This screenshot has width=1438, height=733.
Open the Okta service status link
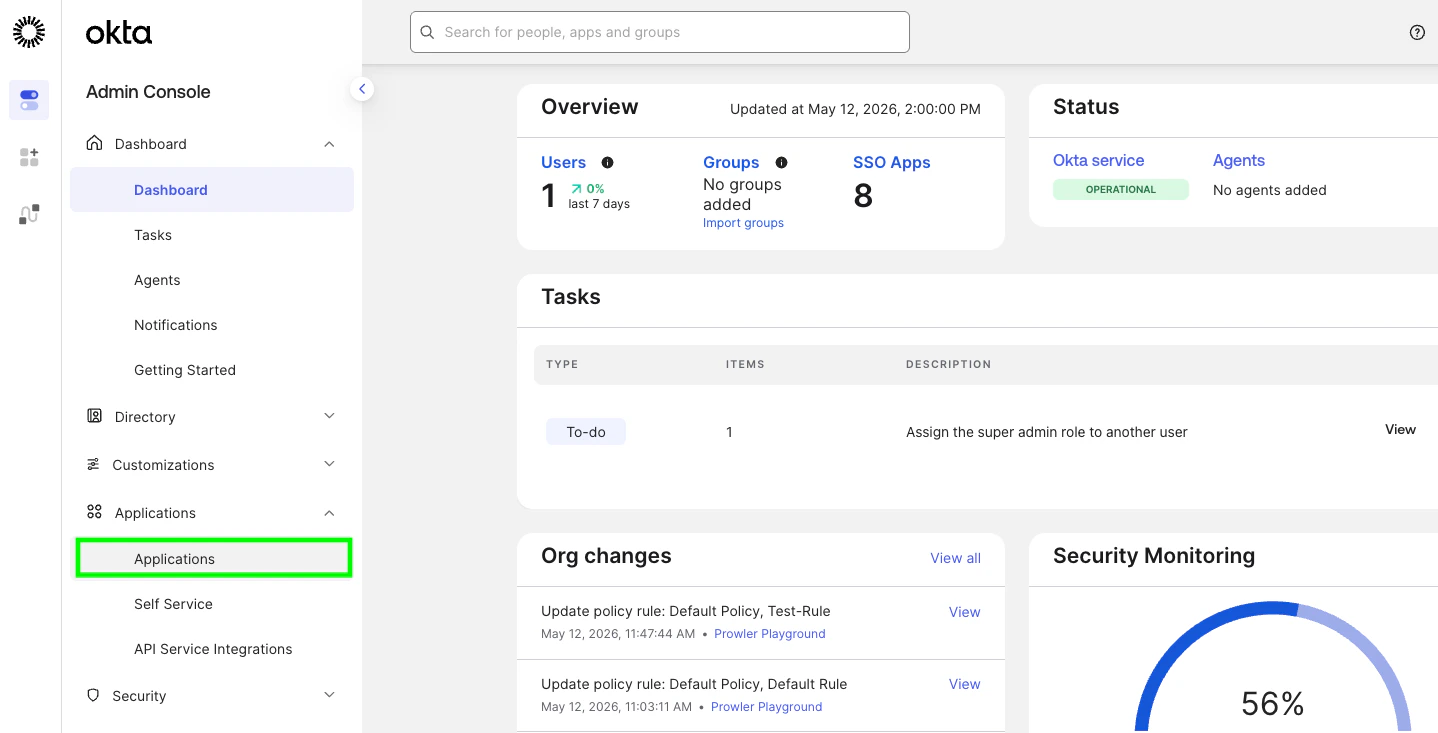coord(1098,160)
